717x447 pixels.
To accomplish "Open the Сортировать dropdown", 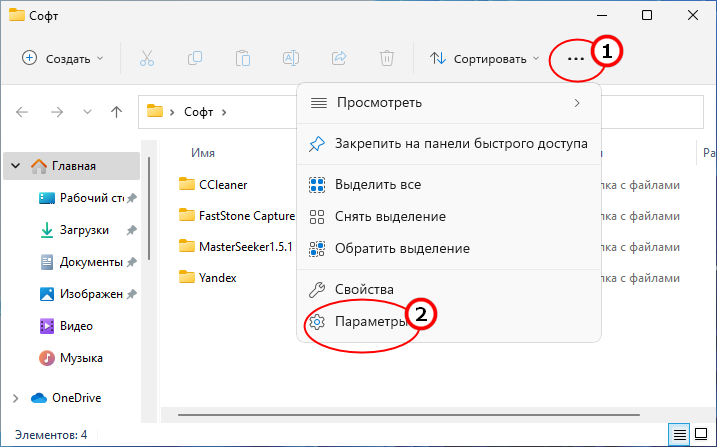I will click(x=485, y=59).
